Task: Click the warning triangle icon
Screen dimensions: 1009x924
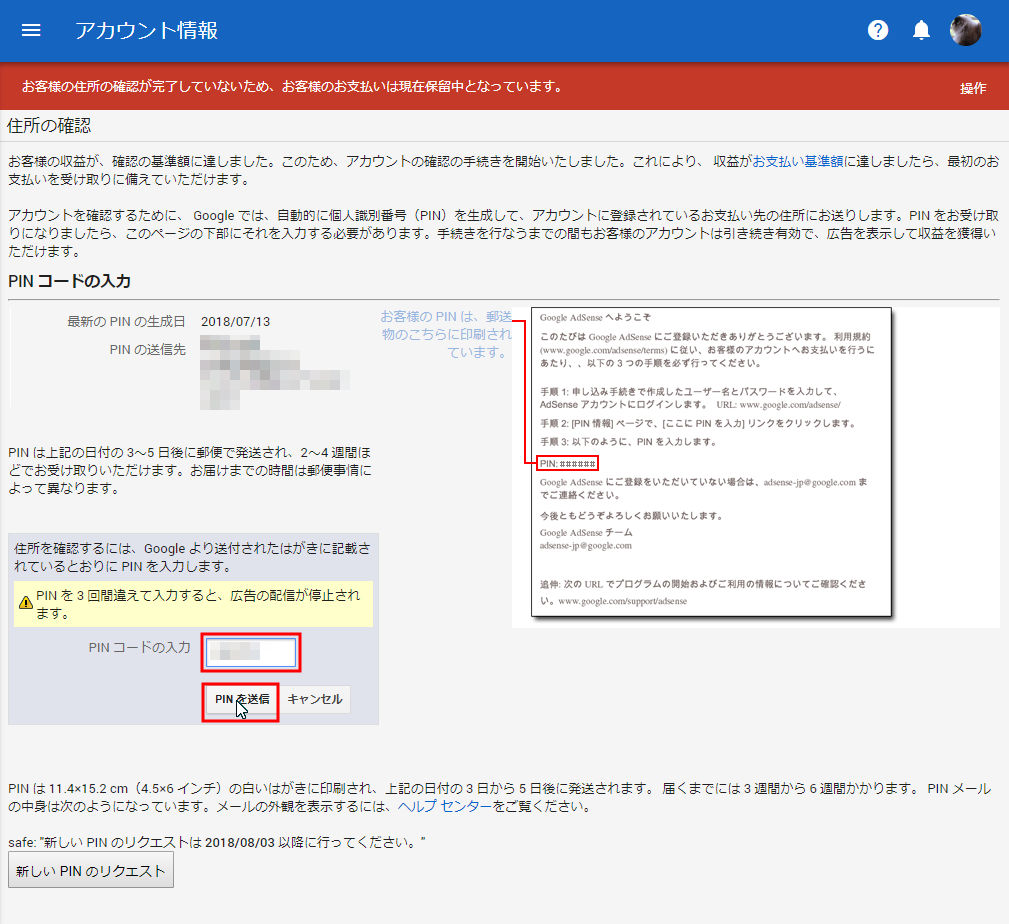Action: (26, 603)
